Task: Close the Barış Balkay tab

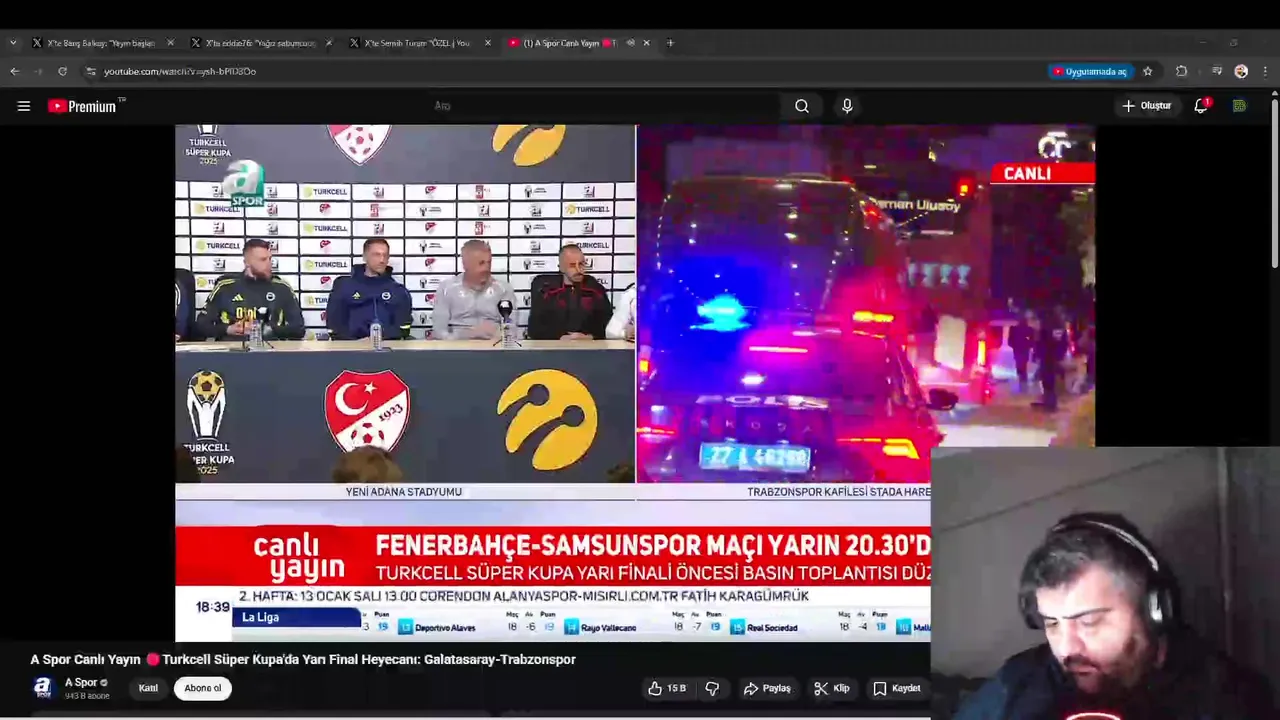Action: point(170,43)
